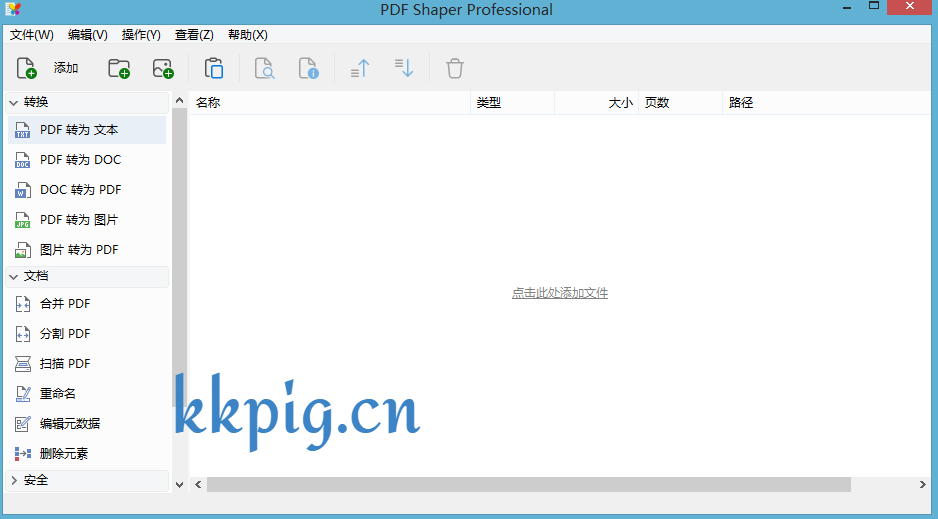Click the PDF Shaper app icon
Screen dimensions: 938x519
pos(13,9)
